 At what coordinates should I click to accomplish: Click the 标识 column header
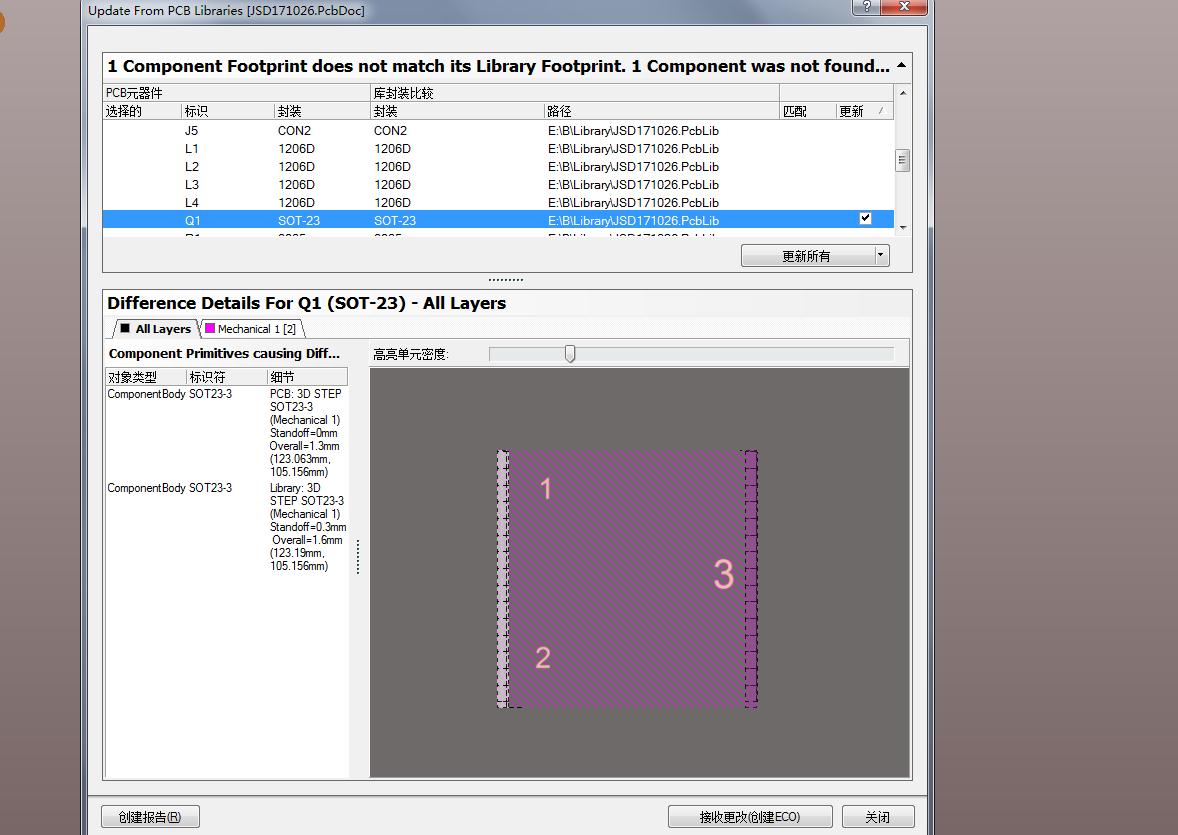(228, 111)
